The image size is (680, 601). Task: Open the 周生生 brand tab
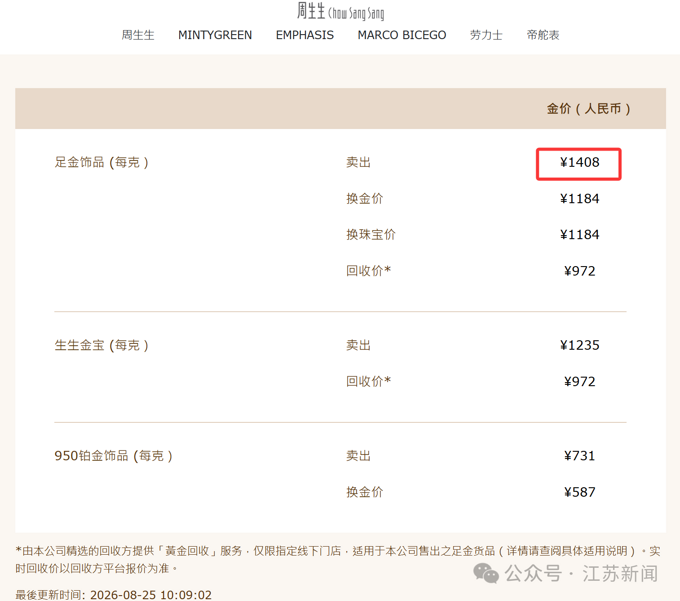tap(137, 35)
